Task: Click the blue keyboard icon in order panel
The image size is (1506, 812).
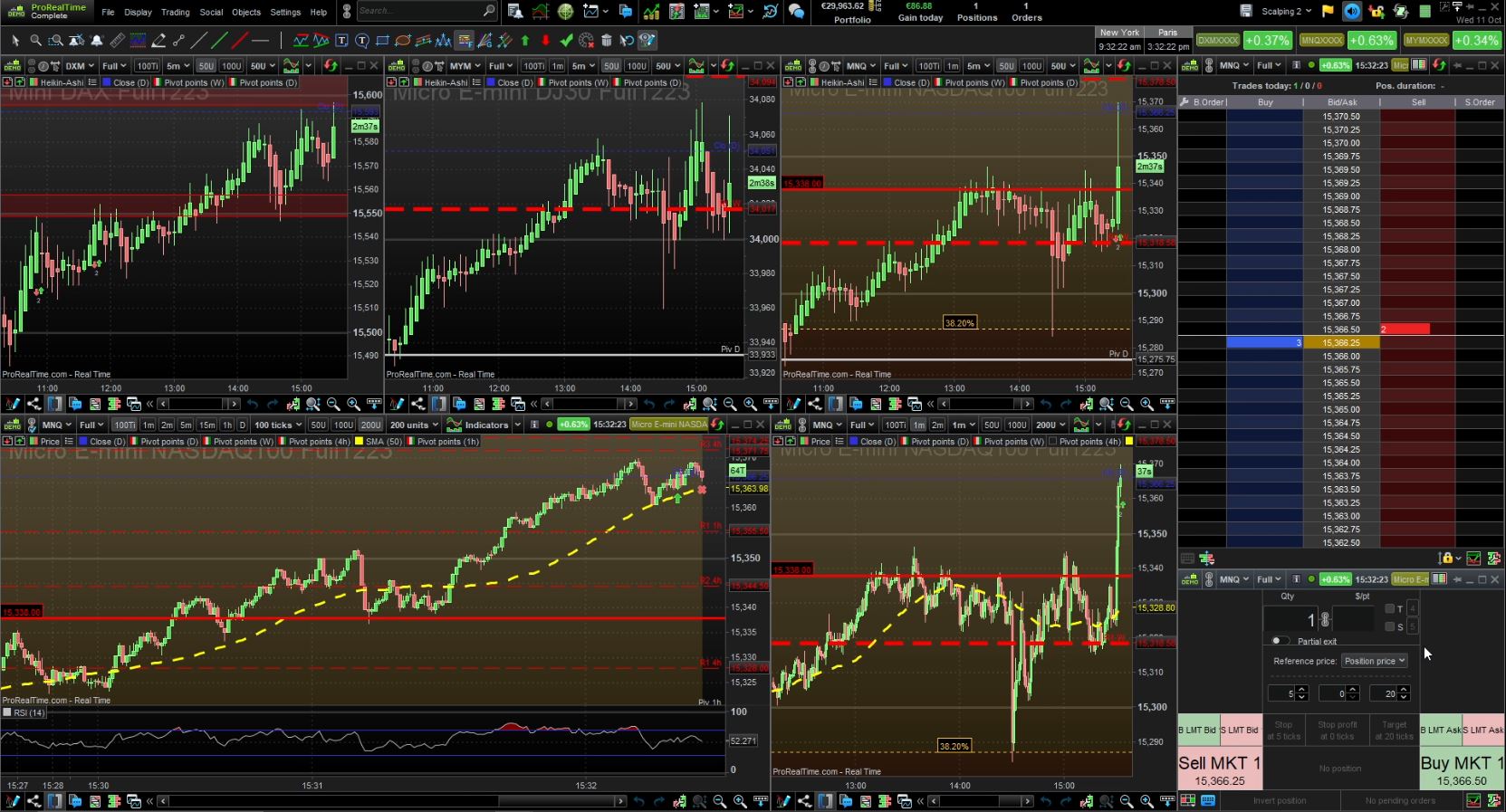Action: [1208, 800]
